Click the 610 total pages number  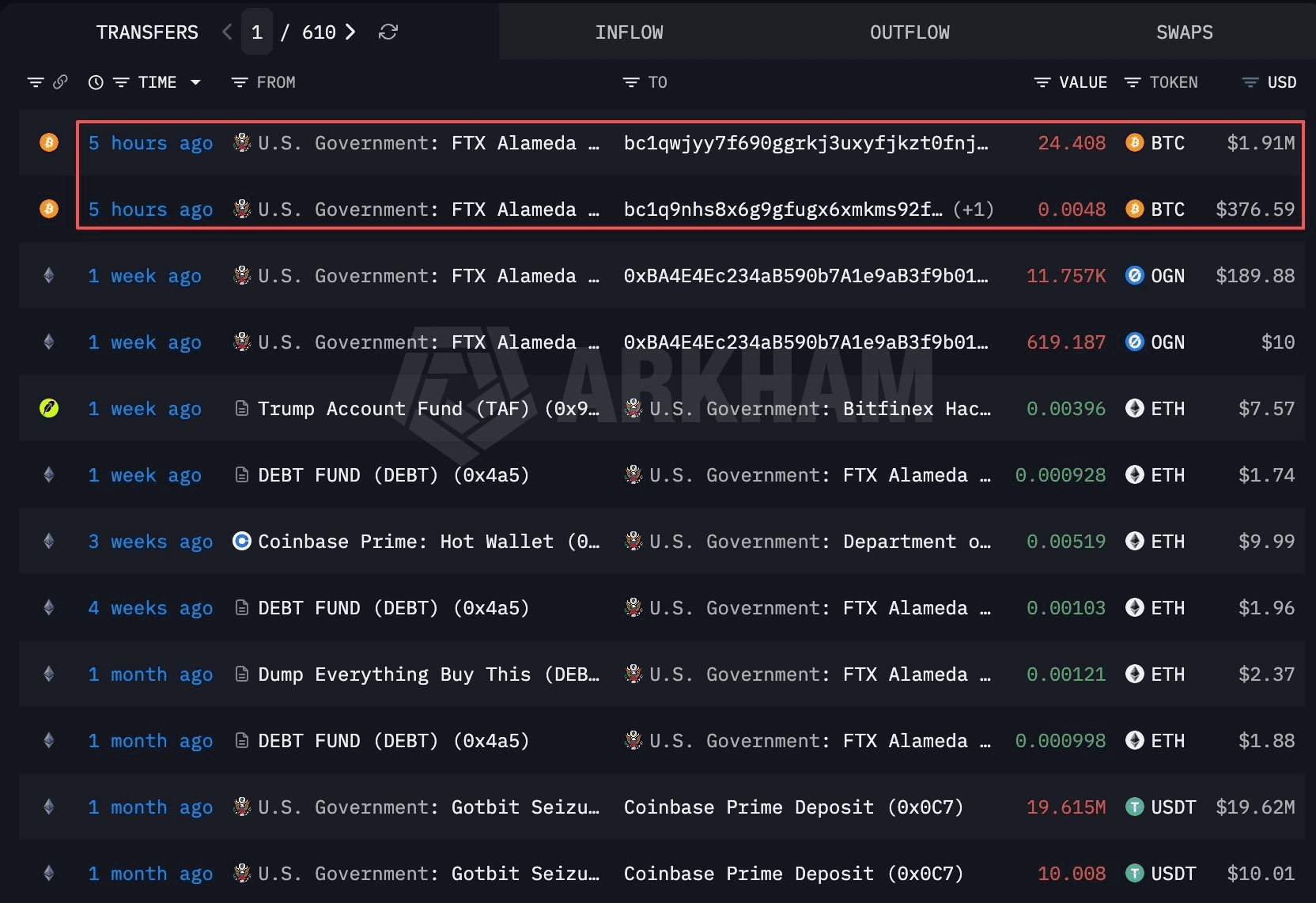[x=319, y=32]
